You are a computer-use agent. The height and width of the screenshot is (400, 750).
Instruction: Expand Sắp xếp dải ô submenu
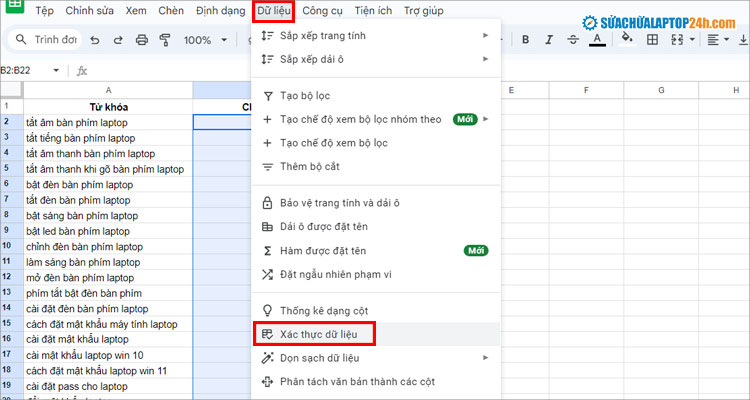pyautogui.click(x=376, y=59)
